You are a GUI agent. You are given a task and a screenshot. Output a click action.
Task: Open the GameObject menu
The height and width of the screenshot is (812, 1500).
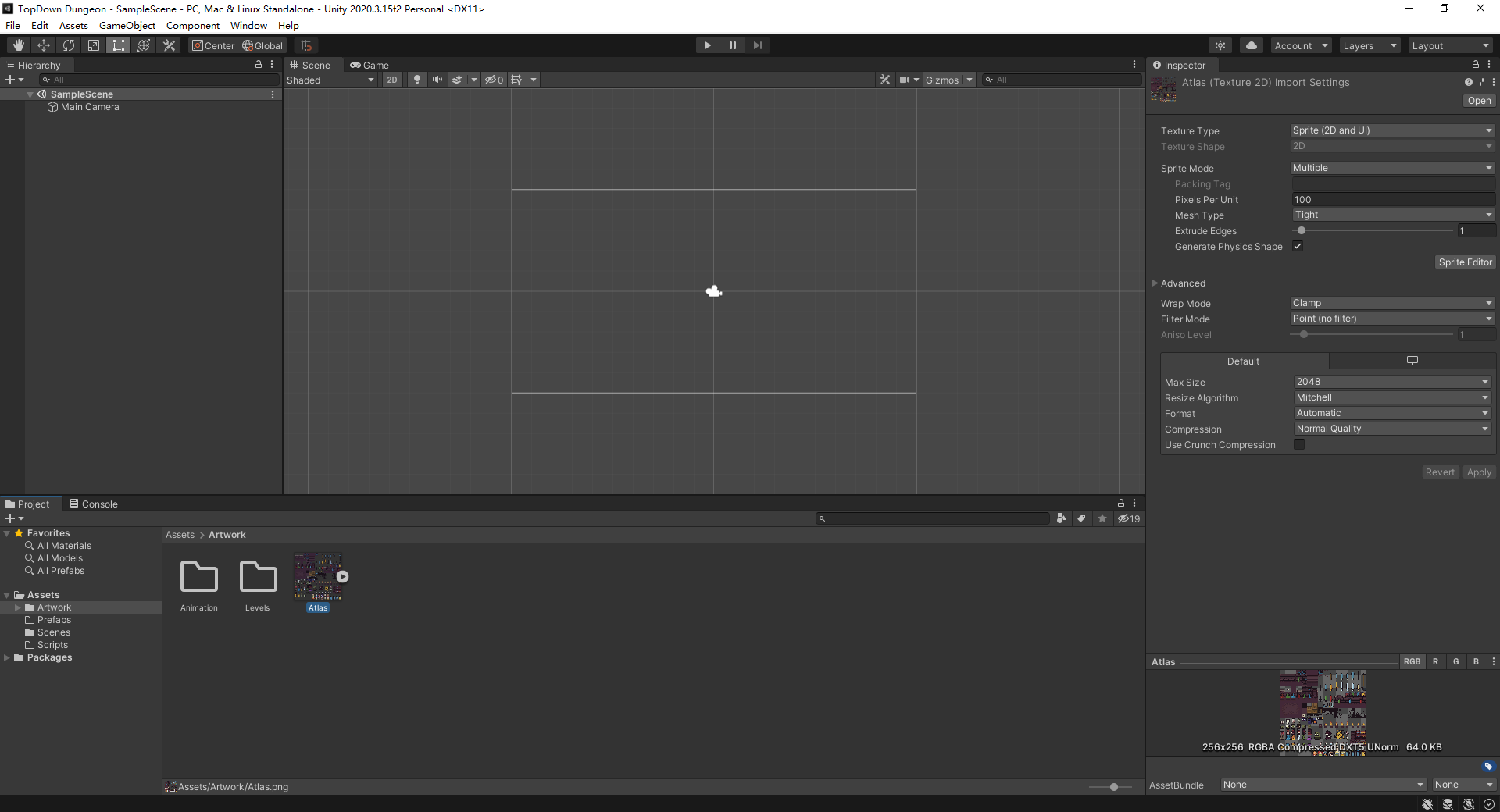pos(127,25)
